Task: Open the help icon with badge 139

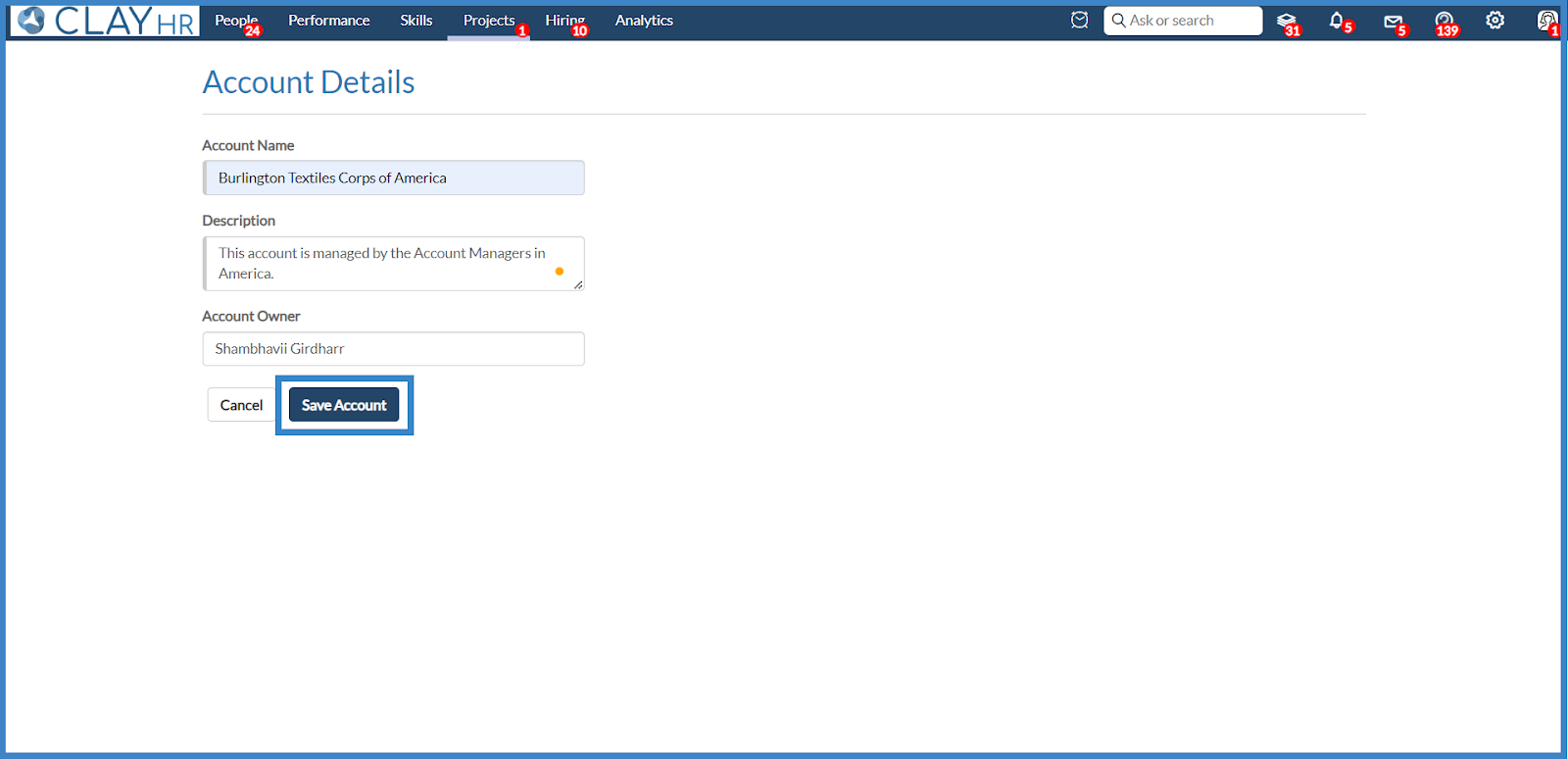Action: (x=1444, y=21)
